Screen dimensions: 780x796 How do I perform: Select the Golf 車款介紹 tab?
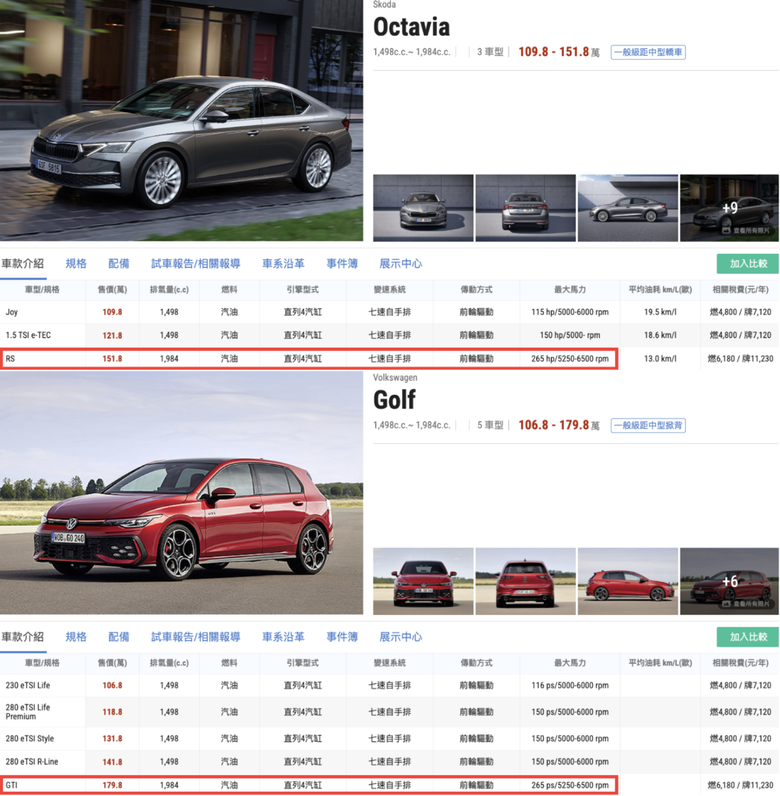tap(22, 637)
